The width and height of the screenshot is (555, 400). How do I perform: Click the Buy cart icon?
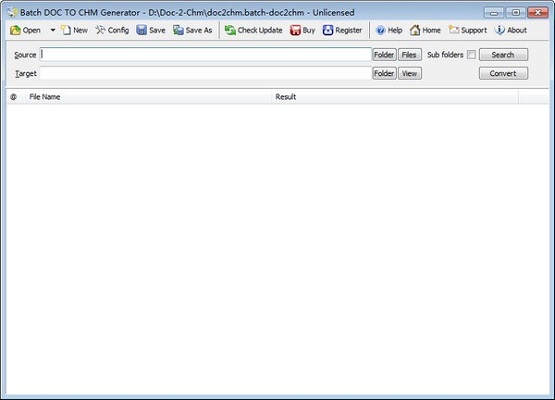[x=303, y=30]
